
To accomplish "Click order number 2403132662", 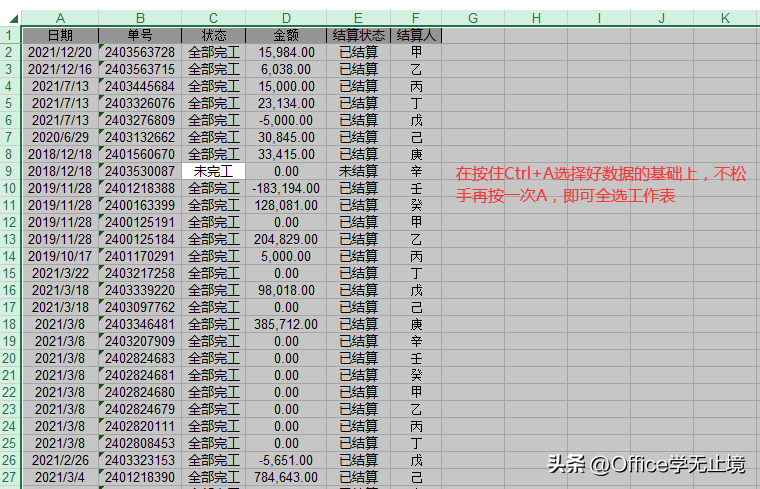I will pos(140,138).
